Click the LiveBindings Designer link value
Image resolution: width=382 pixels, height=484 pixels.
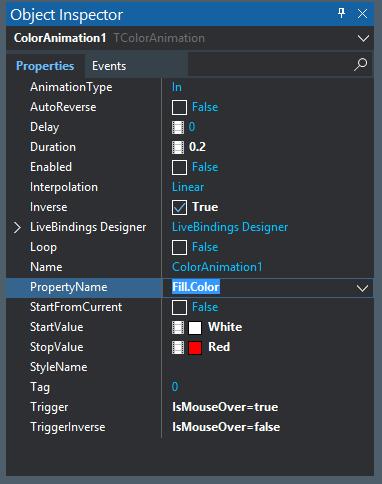coord(230,227)
